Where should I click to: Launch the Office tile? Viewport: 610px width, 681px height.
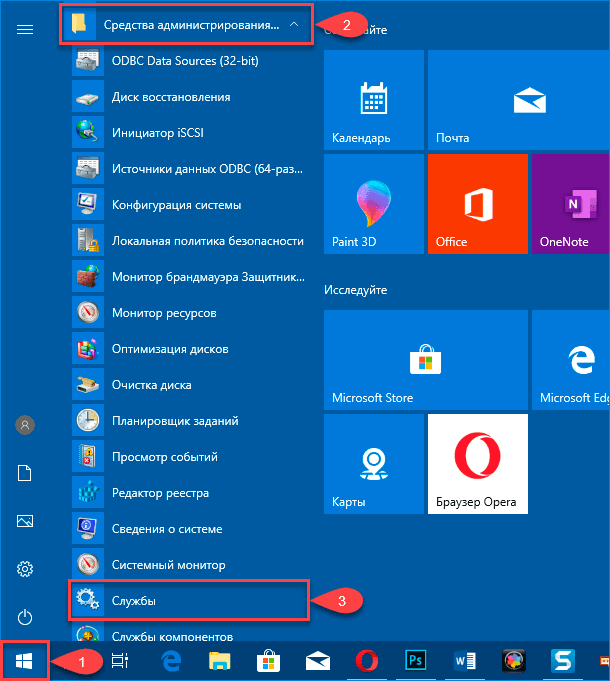(478, 204)
